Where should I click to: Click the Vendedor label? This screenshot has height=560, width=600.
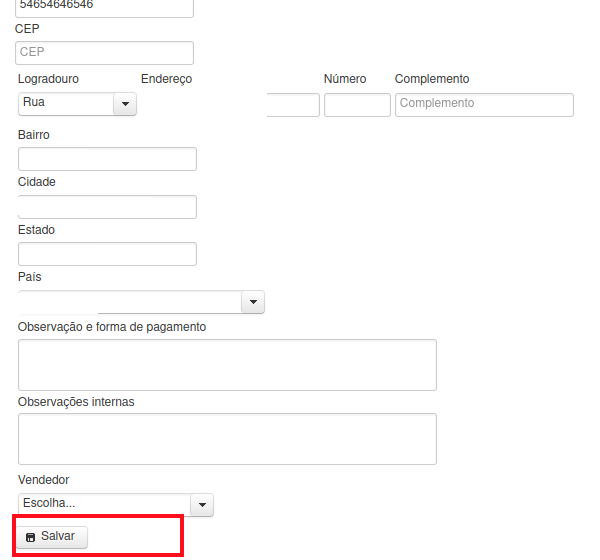coord(44,480)
